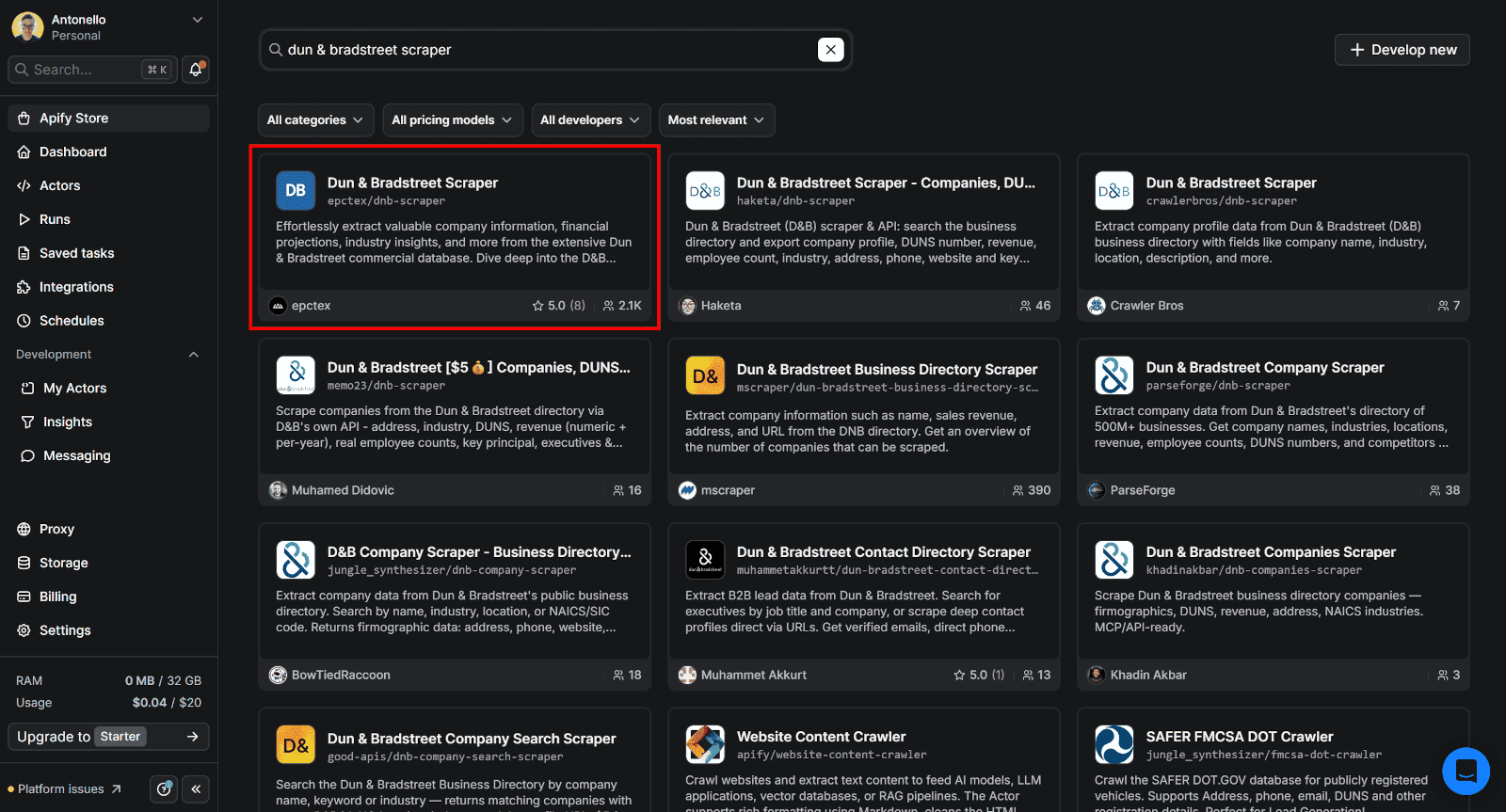
Task: Open mscraper Business Directory Scraper logo
Action: point(705,374)
